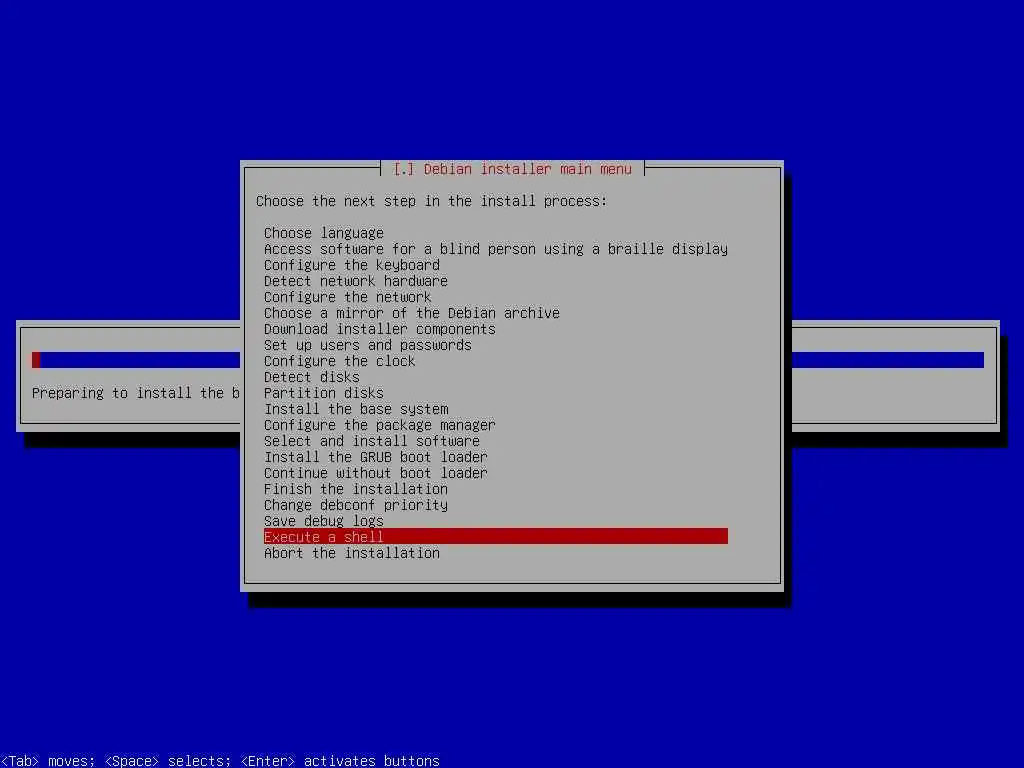
Task: Choose Partition disks in the menu
Action: point(496,393)
